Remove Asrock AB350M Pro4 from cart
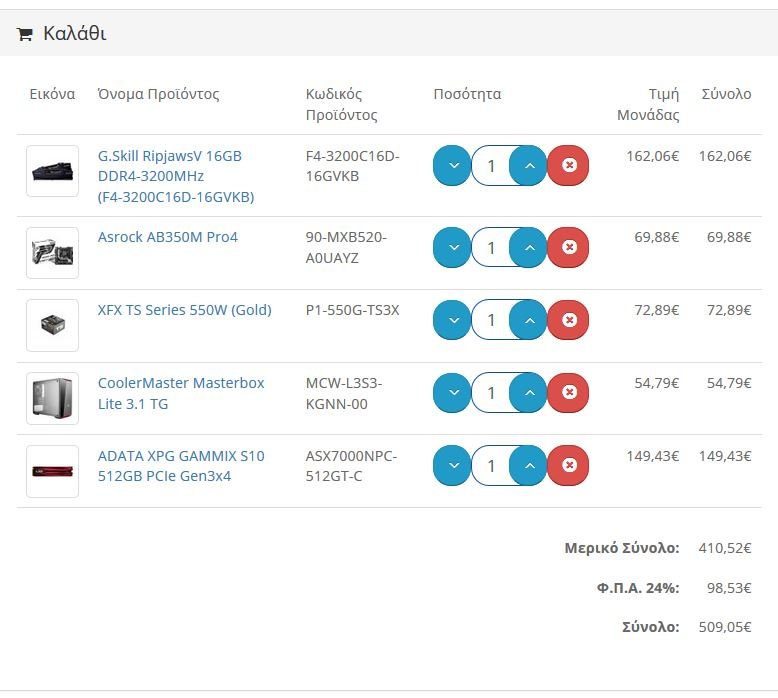 [x=569, y=247]
